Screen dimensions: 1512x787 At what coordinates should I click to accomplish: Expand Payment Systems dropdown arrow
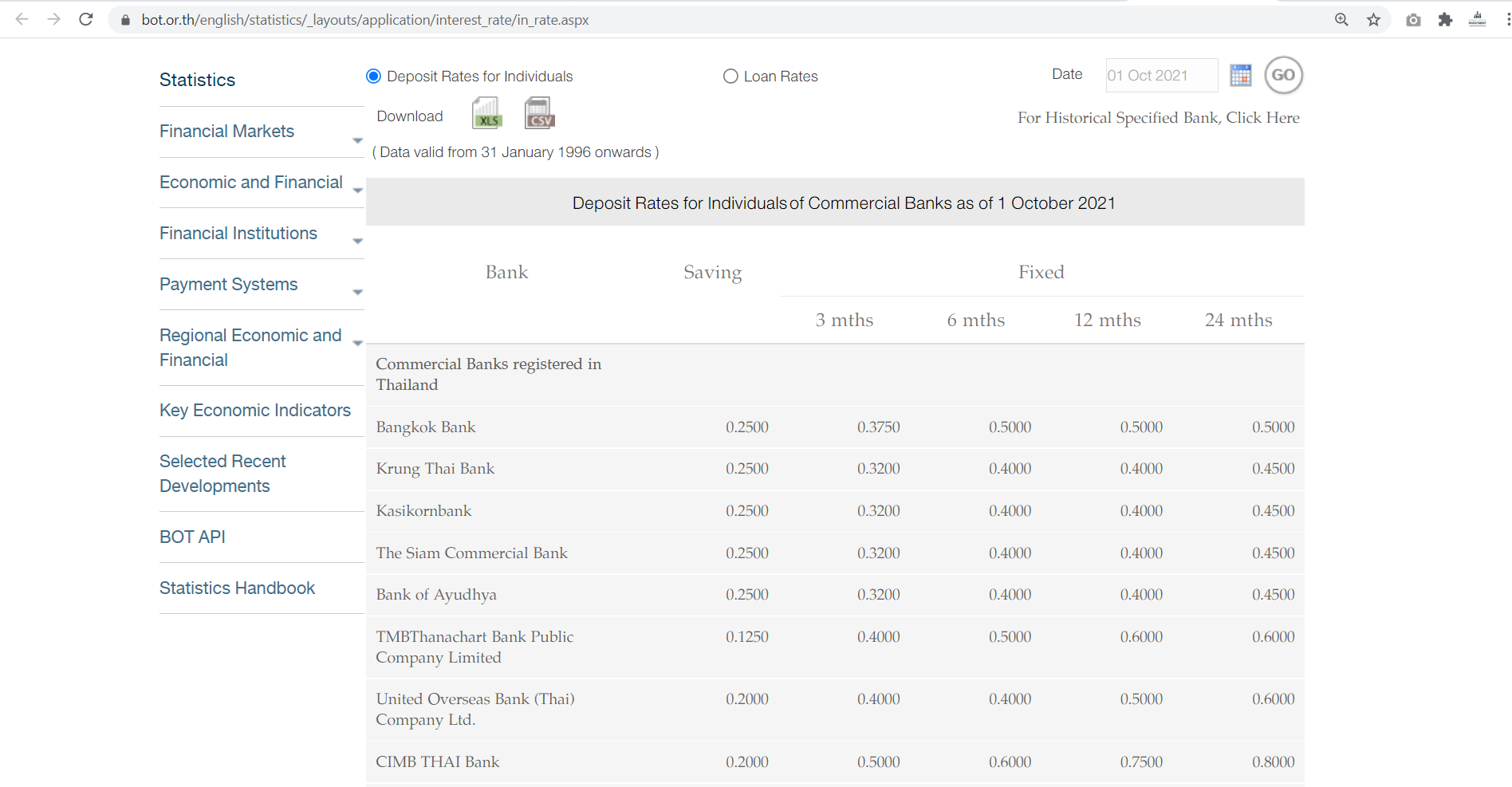click(x=357, y=293)
